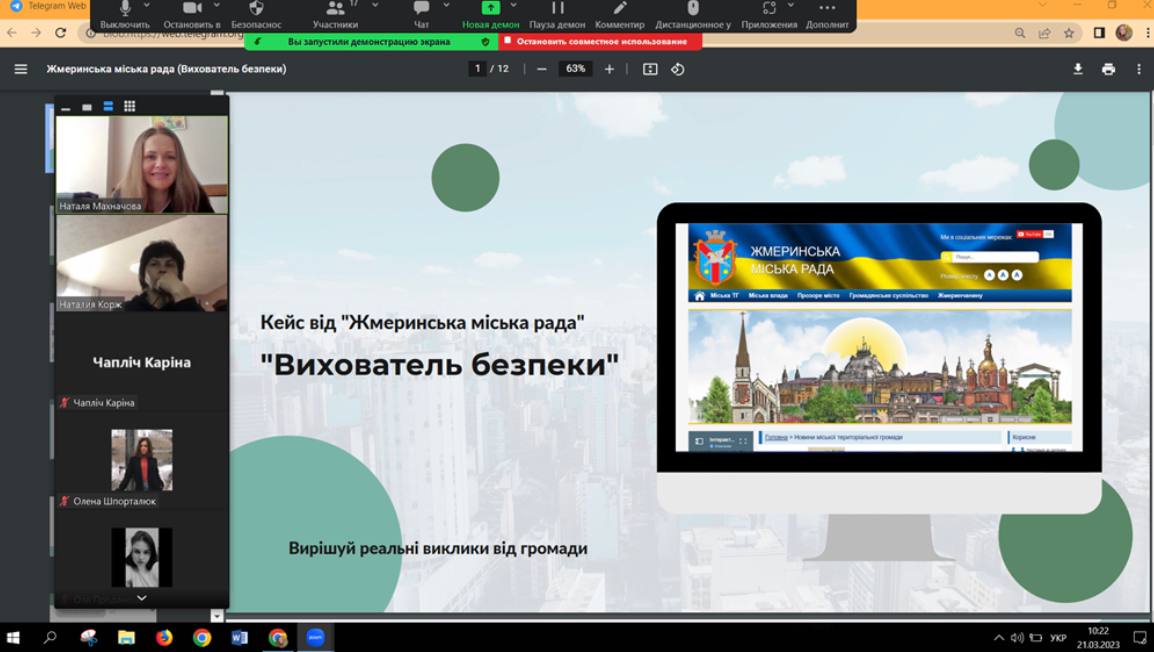Click the PDF page number field

478,69
